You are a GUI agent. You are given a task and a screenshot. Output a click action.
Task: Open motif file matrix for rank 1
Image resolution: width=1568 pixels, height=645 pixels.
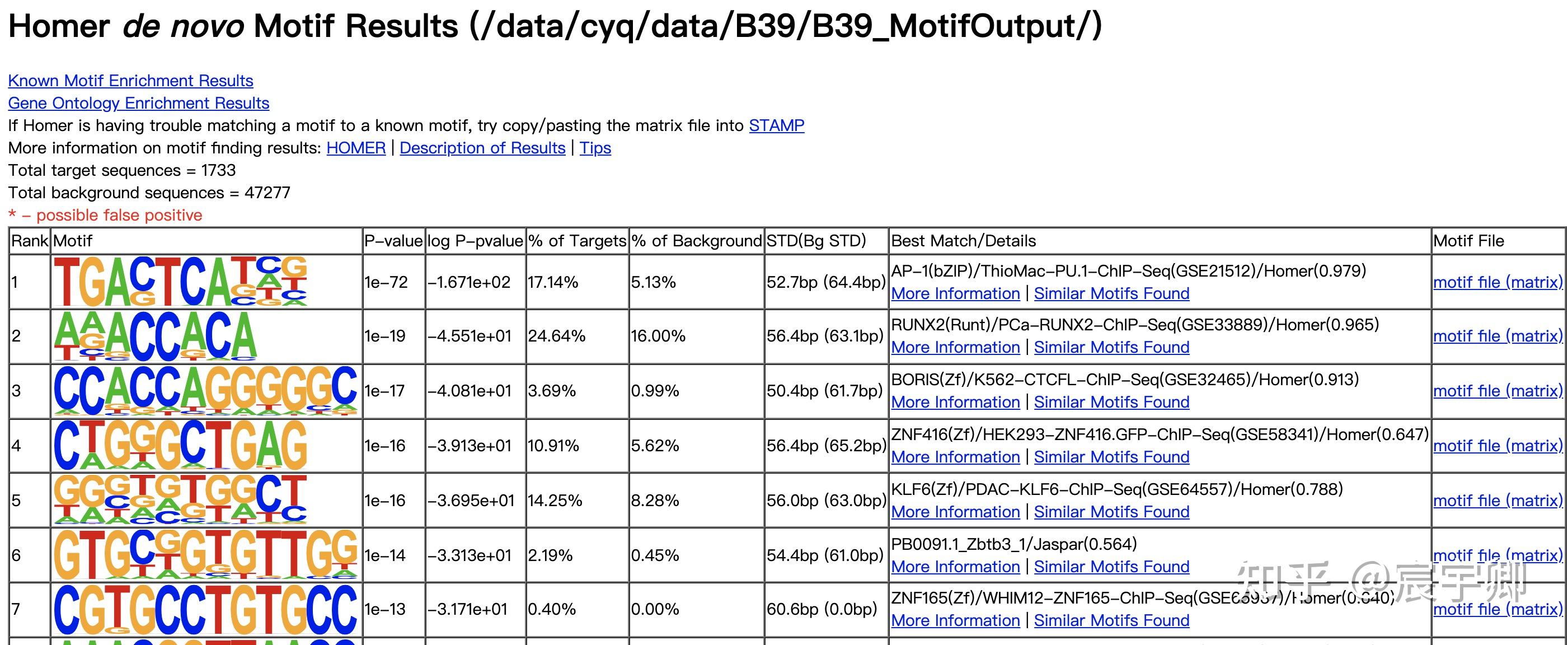(1497, 282)
